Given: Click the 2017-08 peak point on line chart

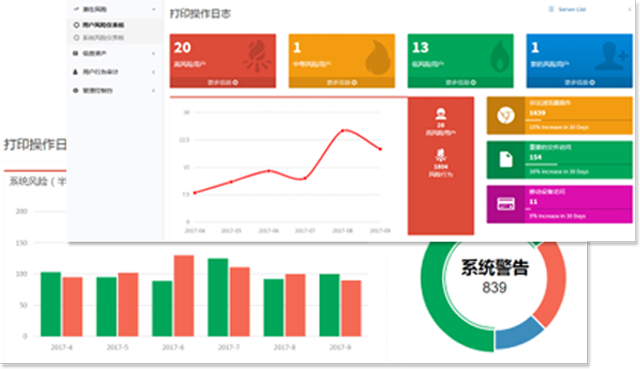Looking at the screenshot, I should click(343, 131).
